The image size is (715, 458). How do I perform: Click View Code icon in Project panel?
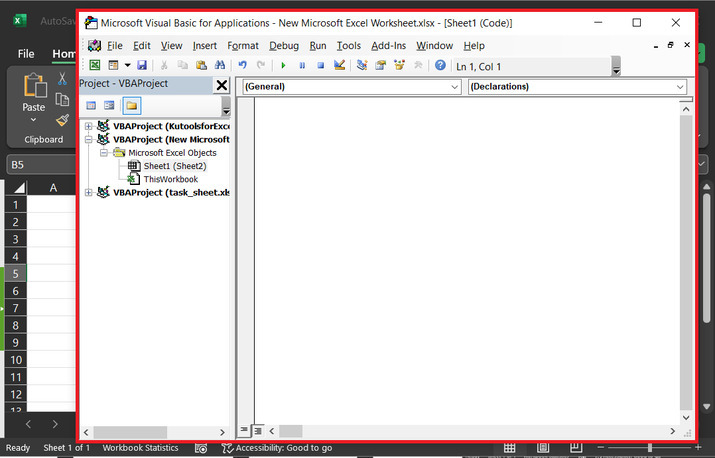click(91, 105)
